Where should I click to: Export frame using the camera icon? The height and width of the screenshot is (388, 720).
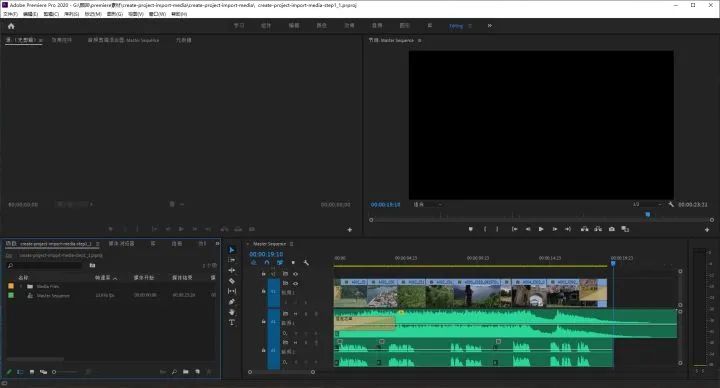(612, 229)
